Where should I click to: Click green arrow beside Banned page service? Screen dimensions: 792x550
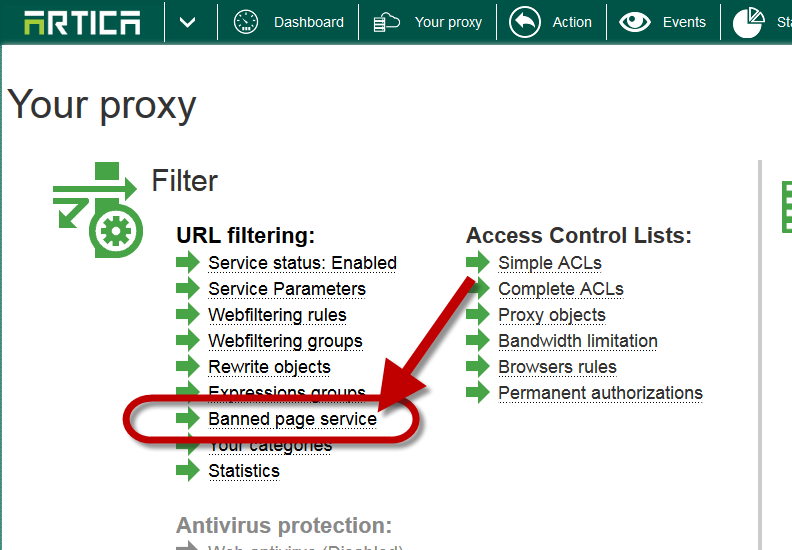[188, 419]
